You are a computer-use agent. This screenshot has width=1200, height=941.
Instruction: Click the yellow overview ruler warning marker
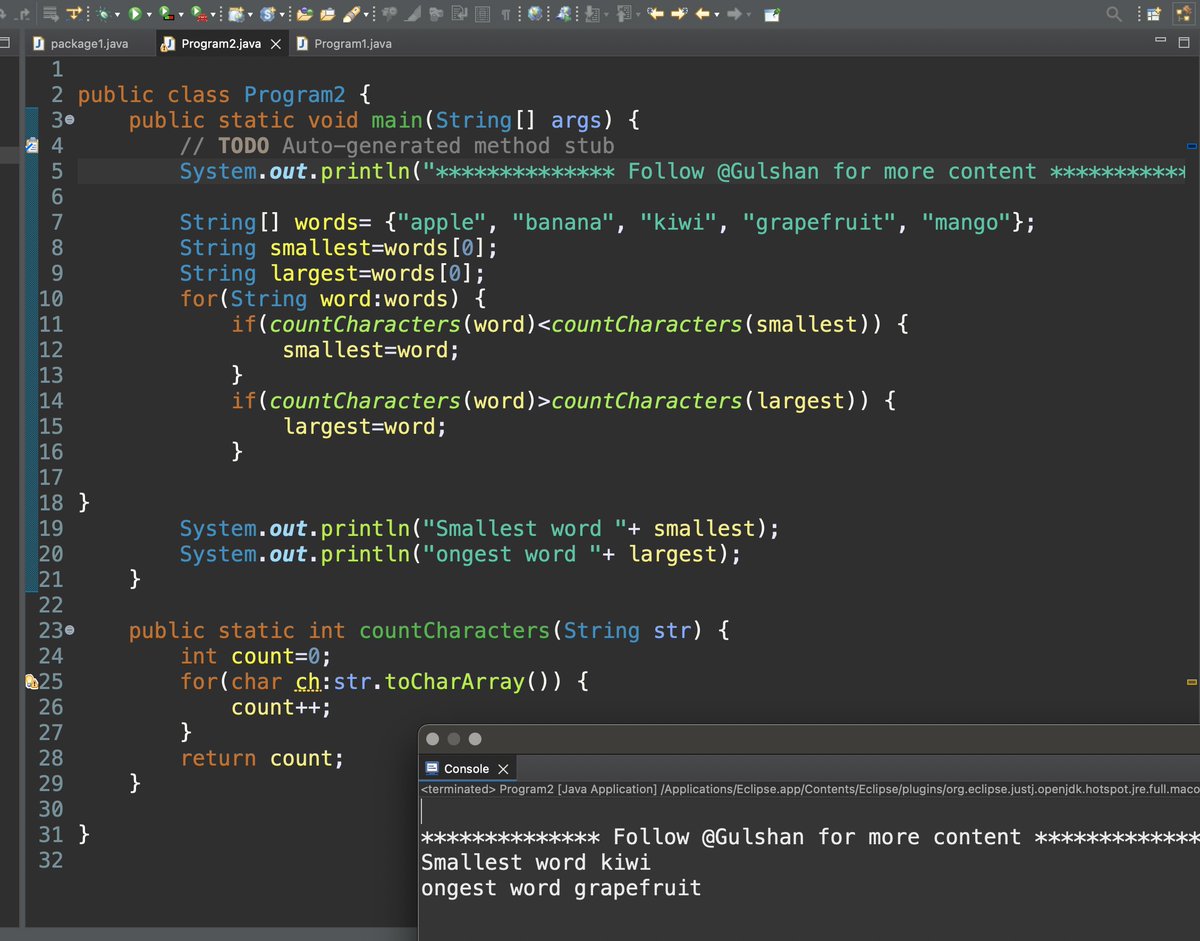pos(1191,682)
